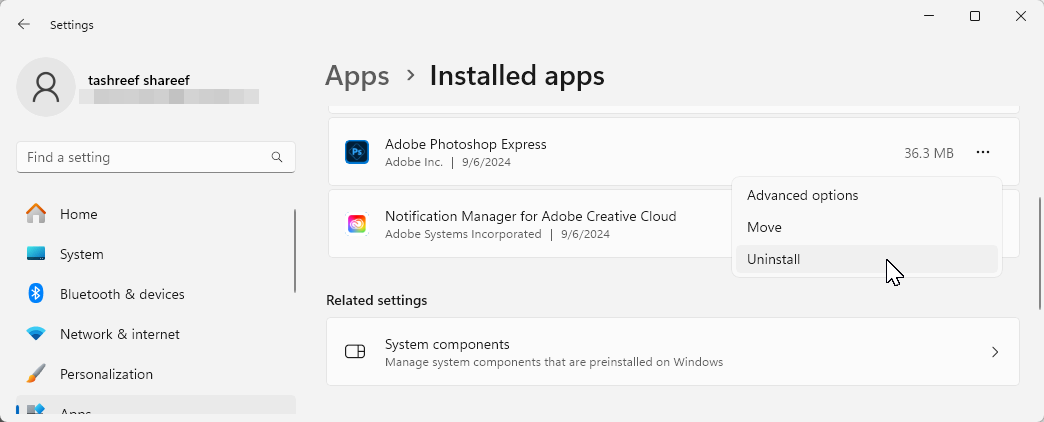
Task: Click tashreef shareef account name
Action: tap(138, 80)
